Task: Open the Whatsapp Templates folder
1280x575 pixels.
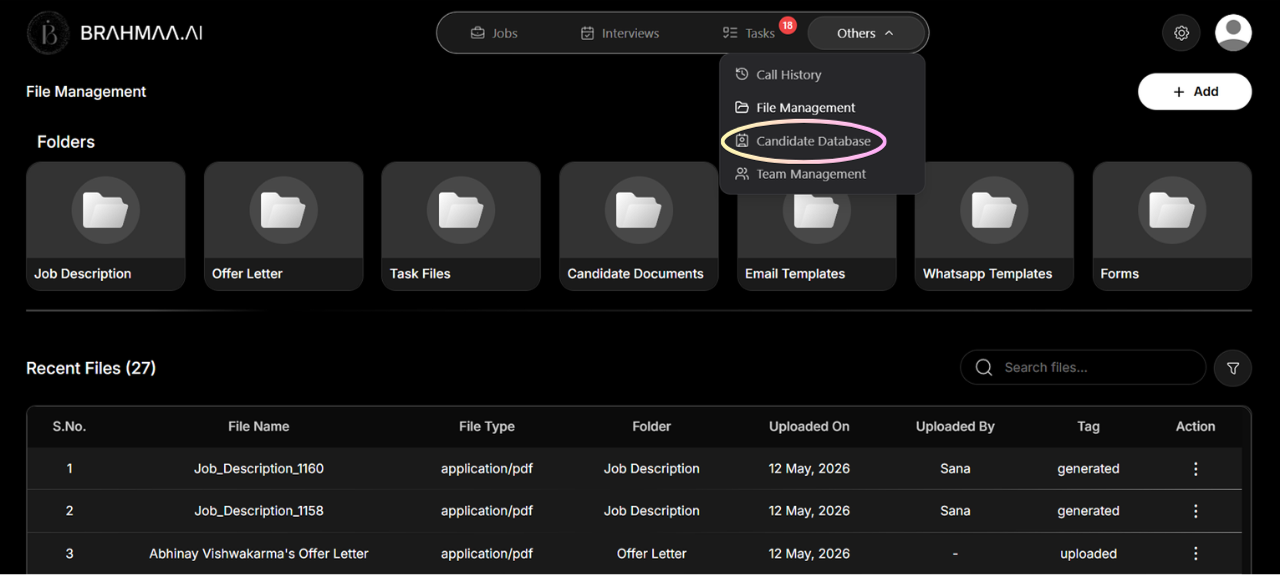Action: click(x=994, y=226)
